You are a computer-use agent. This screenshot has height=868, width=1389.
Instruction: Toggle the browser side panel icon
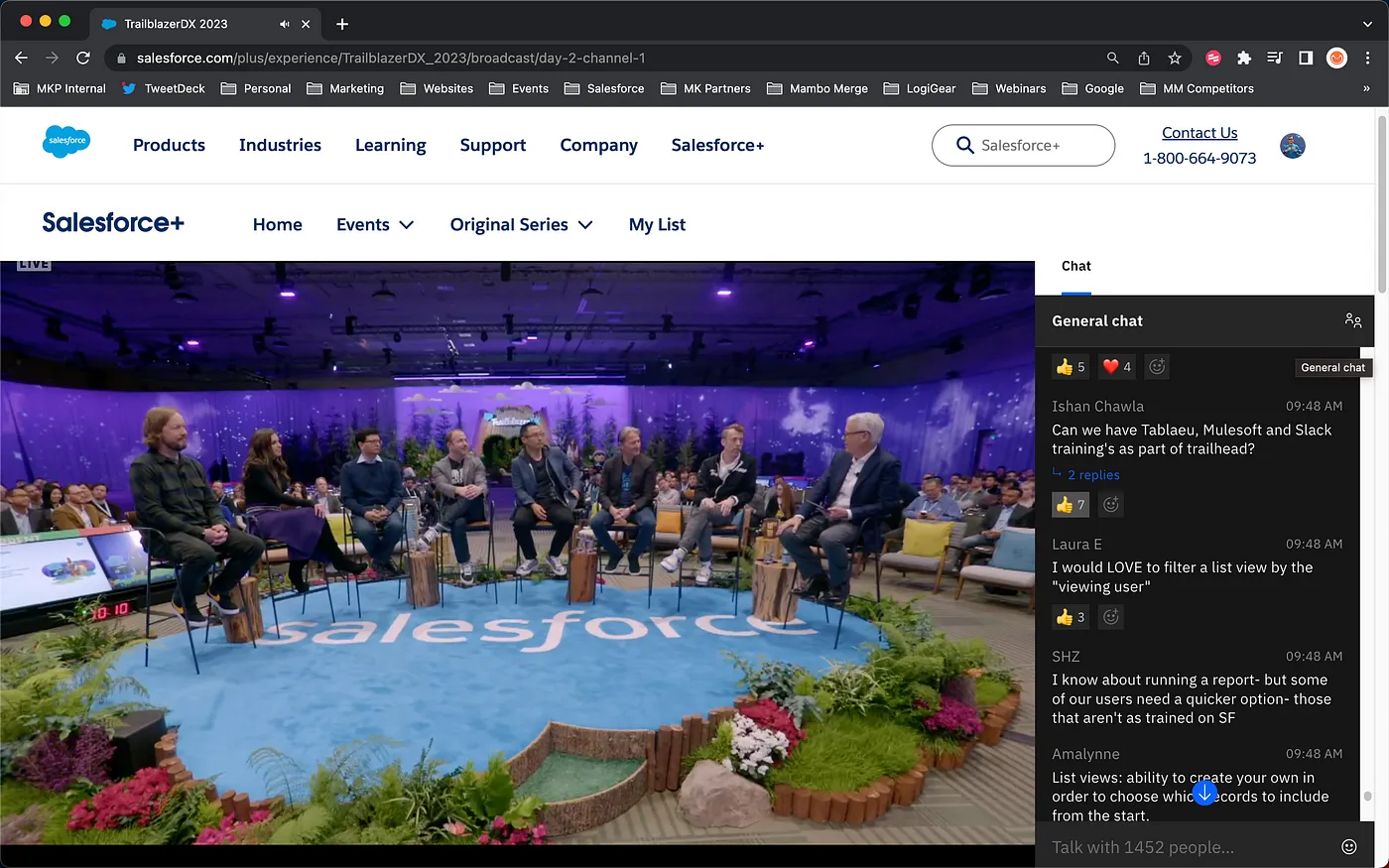(x=1306, y=58)
